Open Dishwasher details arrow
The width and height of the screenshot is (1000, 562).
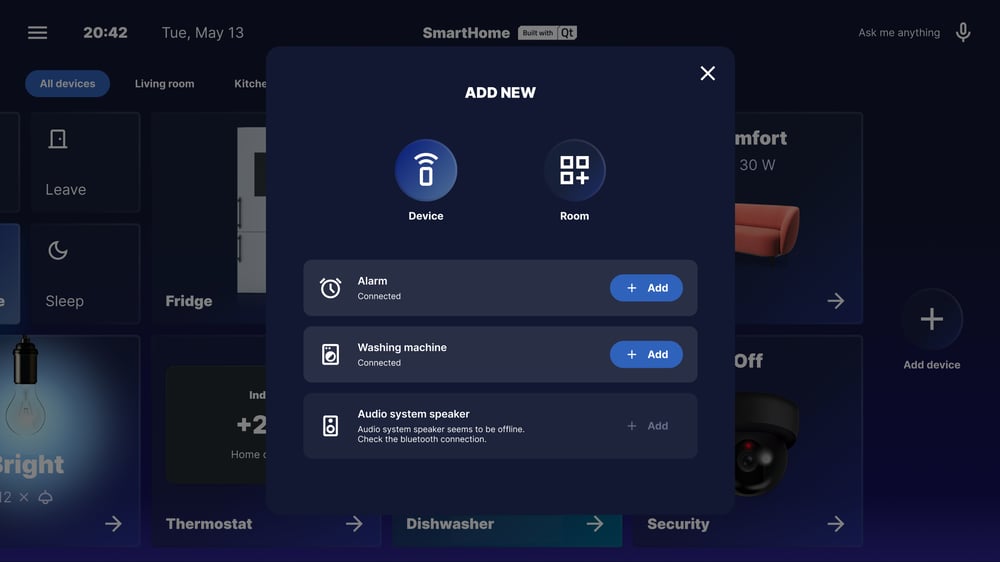pyautogui.click(x=595, y=524)
